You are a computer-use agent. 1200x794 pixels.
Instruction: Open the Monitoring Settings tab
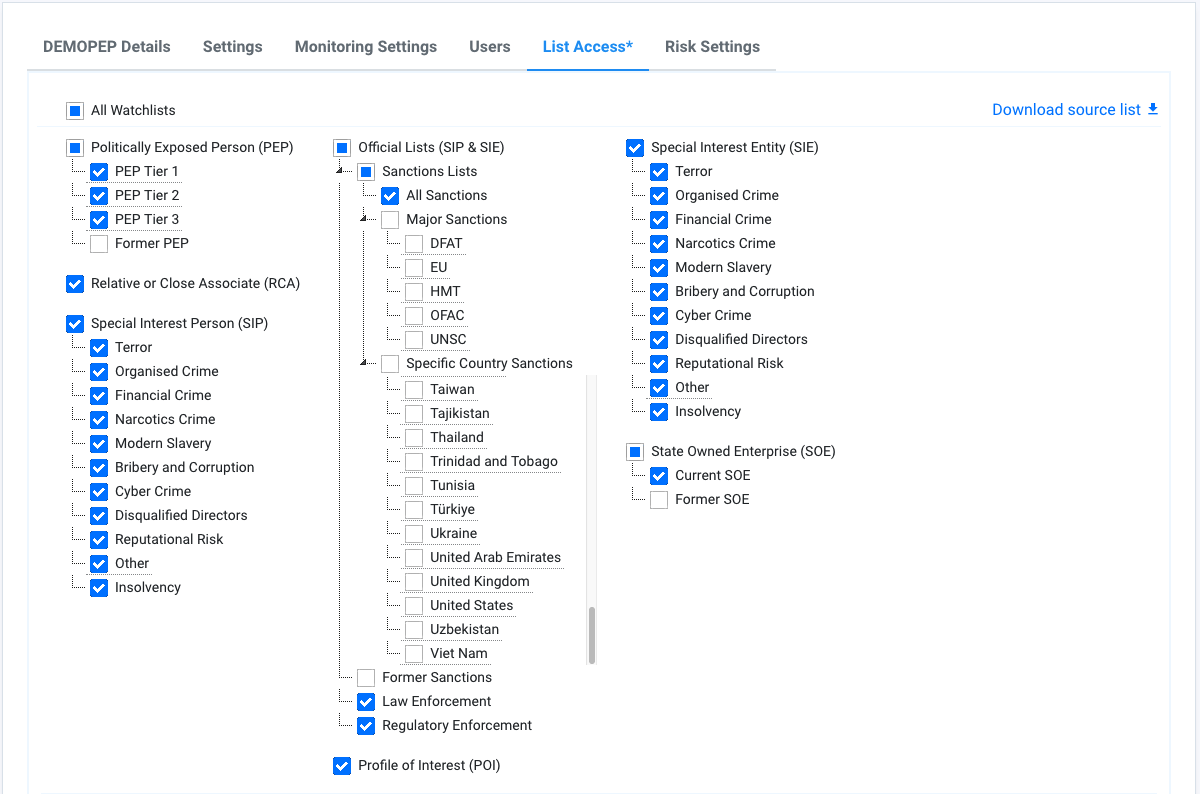365,47
